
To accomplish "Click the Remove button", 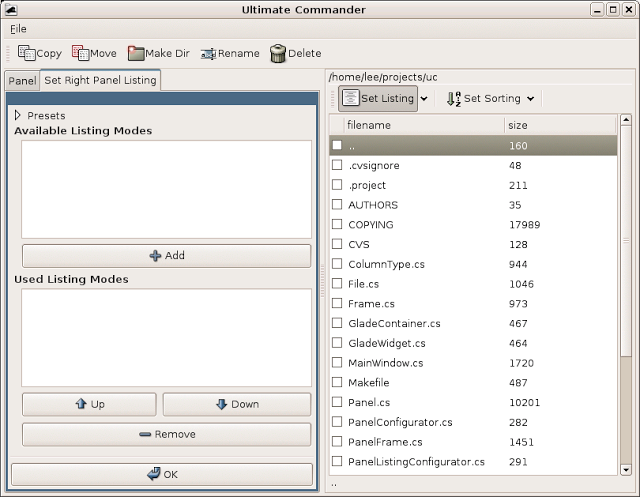I will 167,434.
